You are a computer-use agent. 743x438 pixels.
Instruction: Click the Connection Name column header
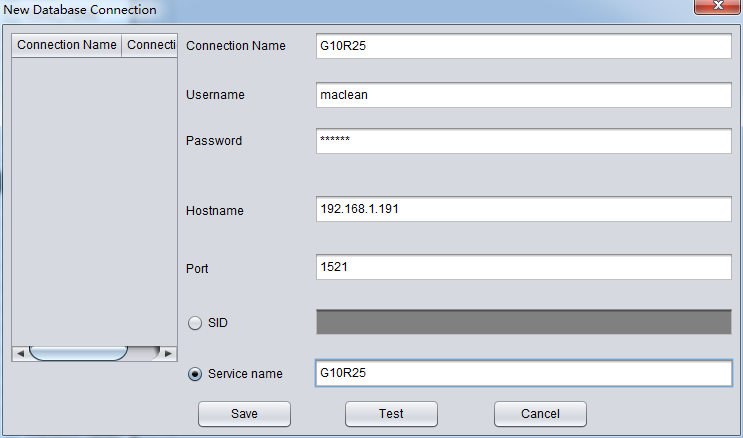(x=66, y=45)
